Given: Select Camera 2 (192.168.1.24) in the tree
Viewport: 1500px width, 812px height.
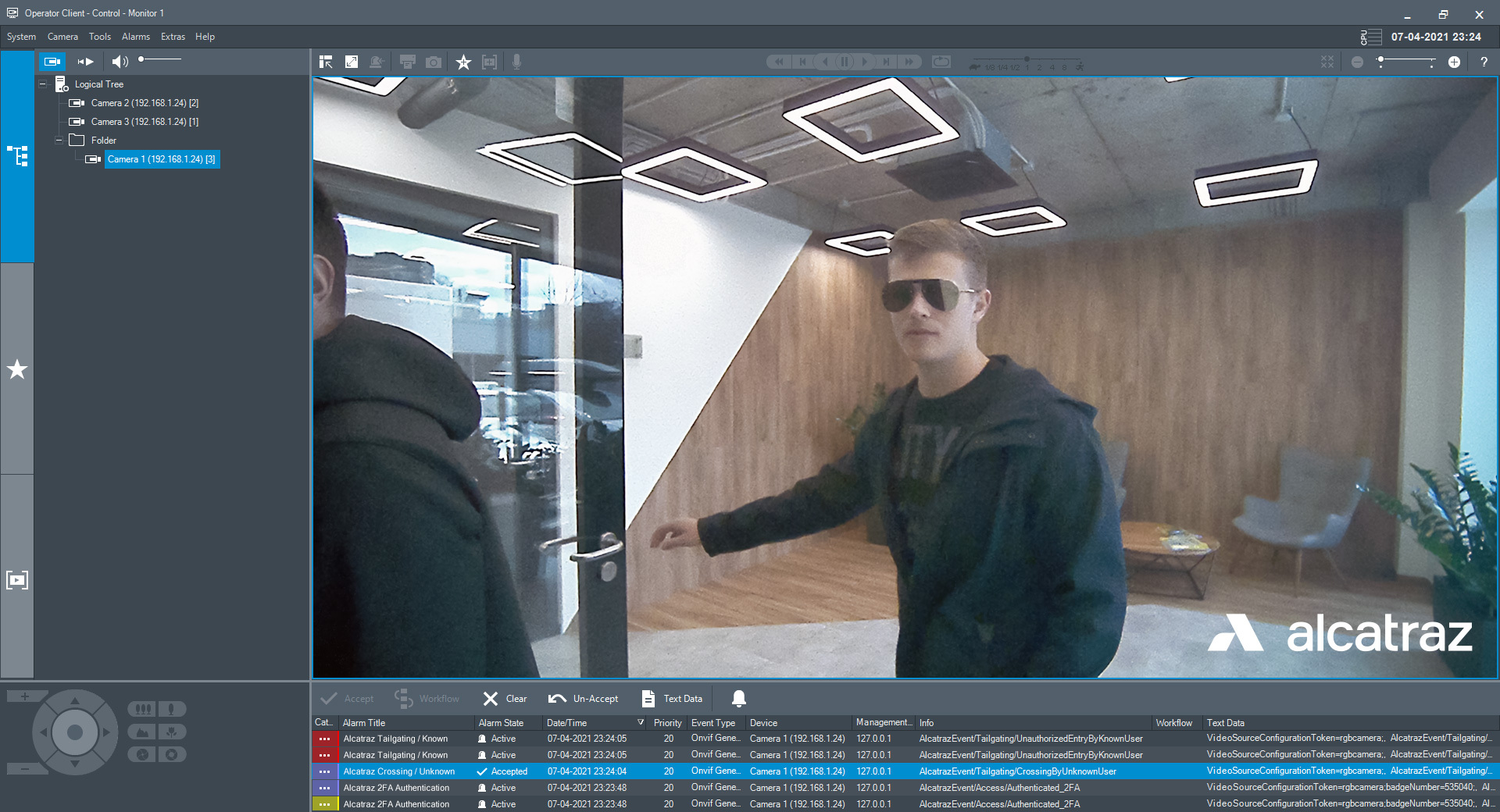Looking at the screenshot, I should coord(144,102).
